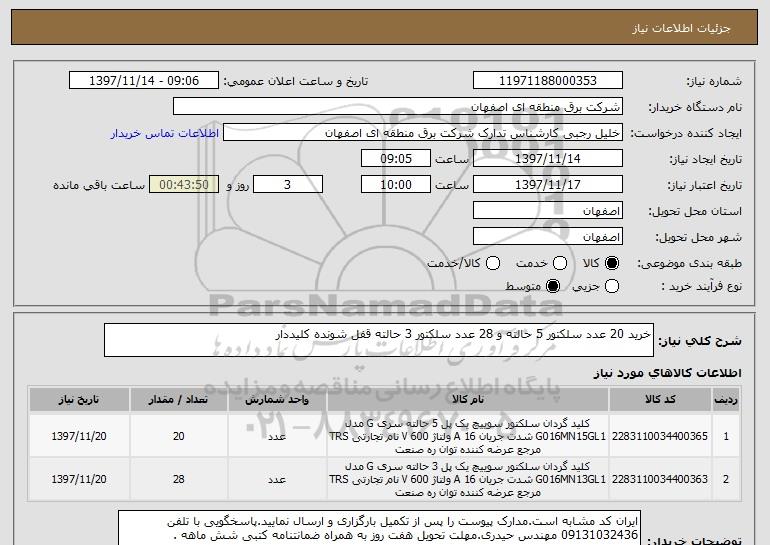Click the creation date field 1397/11/14
Viewport: 770px width, 545px height.
point(548,159)
